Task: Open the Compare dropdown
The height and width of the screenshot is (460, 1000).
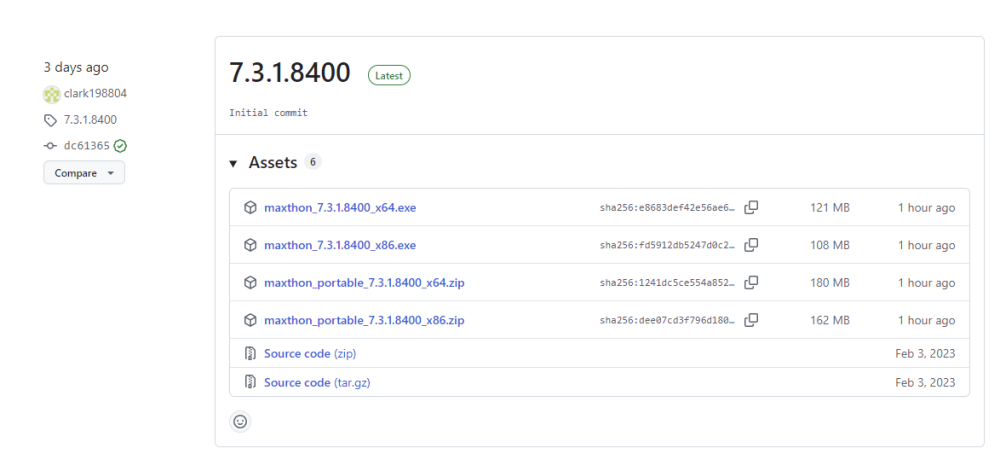Action: click(83, 173)
